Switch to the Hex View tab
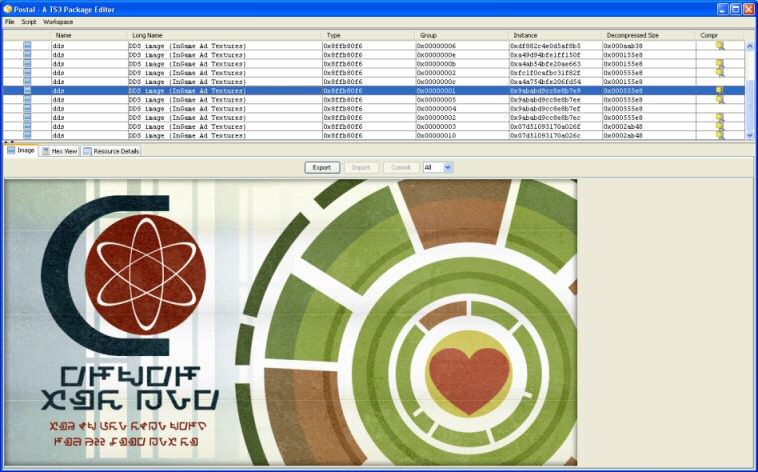Viewport: 758px width, 472px height. pyautogui.click(x=59, y=151)
